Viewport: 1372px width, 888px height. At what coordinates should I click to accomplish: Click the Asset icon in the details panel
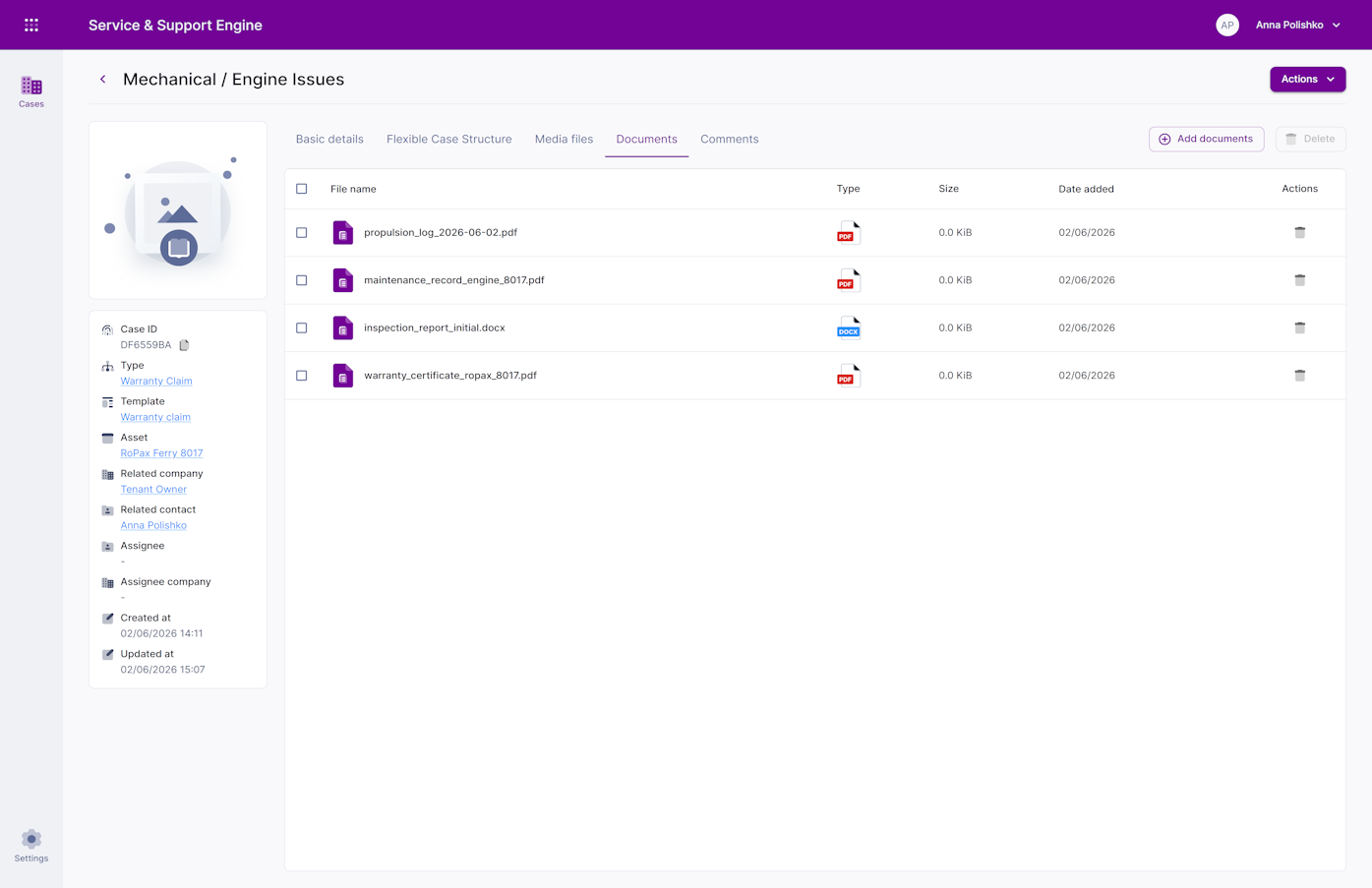tap(107, 438)
